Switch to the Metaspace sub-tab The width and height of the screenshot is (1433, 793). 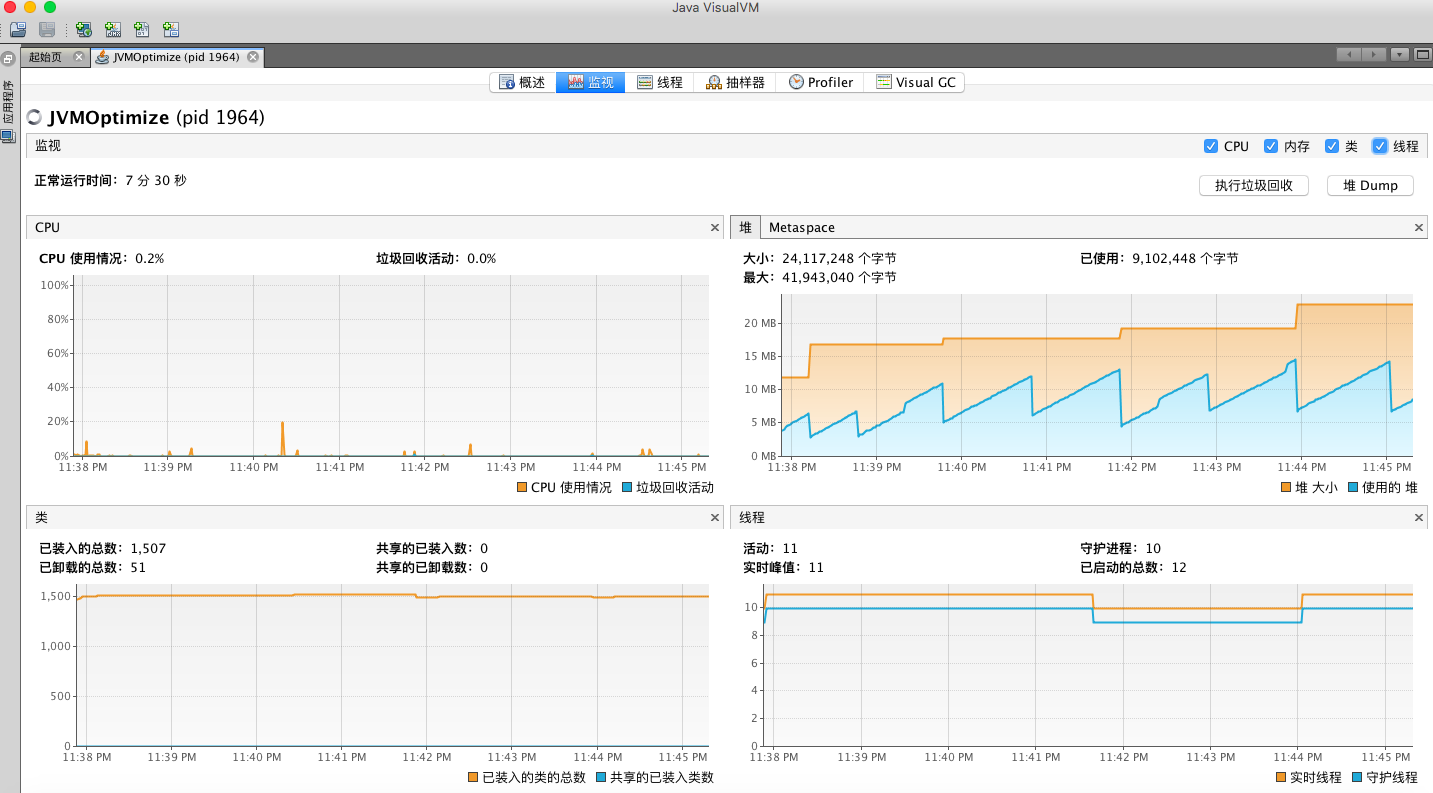pos(802,228)
